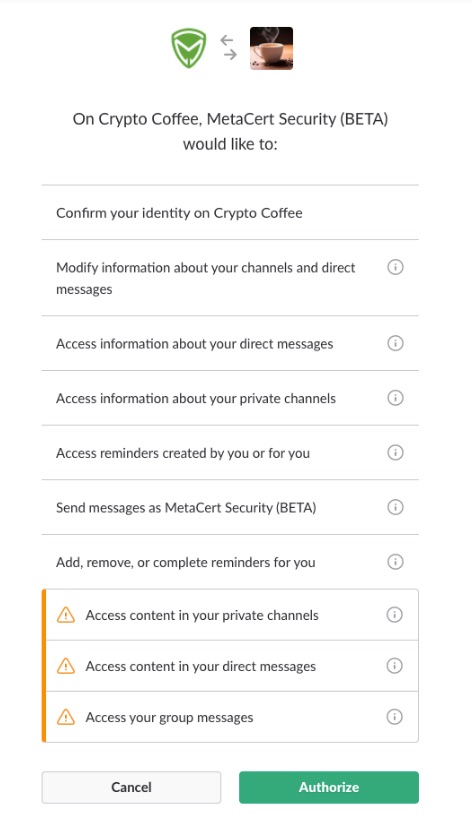Screen dimensions: 473x834
Task: Show info for Access your group messages
Action: coord(394,717)
